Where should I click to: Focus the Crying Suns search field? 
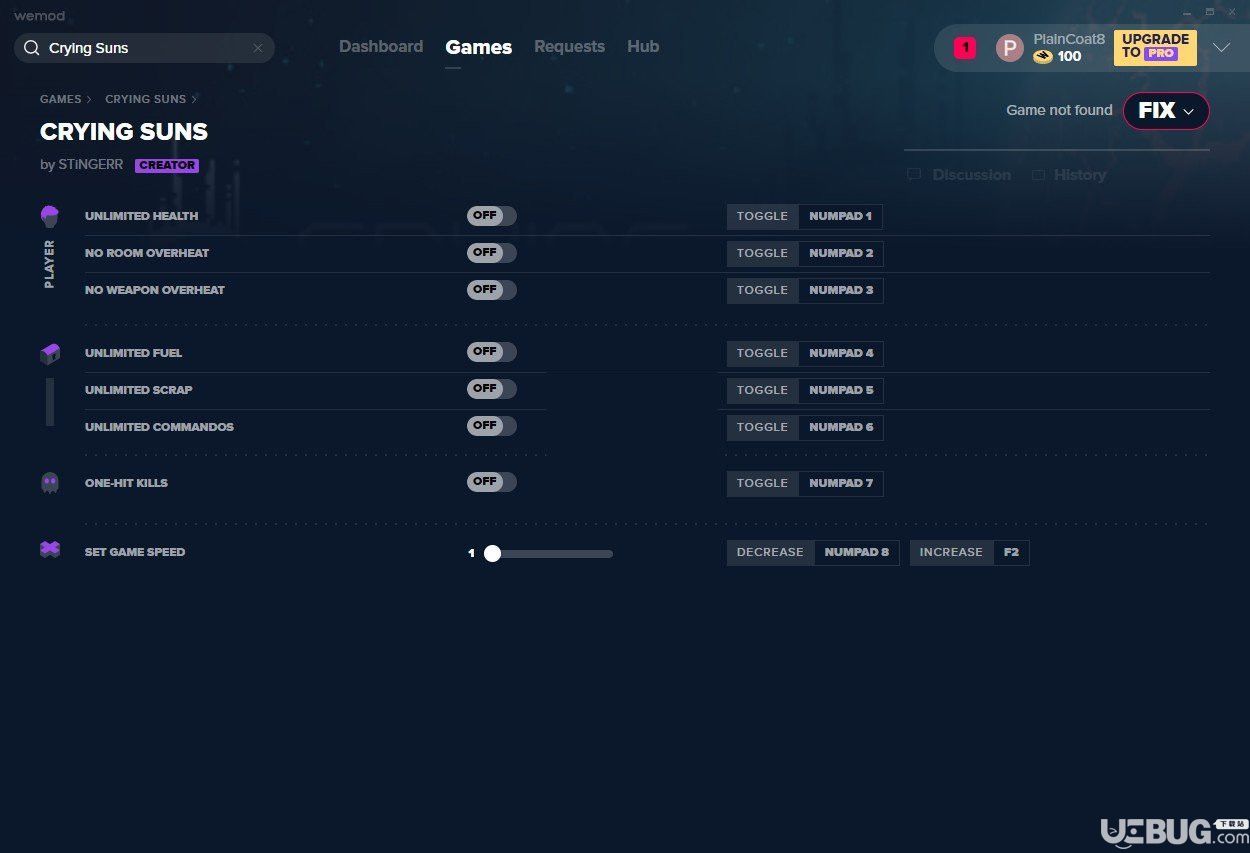[x=144, y=48]
